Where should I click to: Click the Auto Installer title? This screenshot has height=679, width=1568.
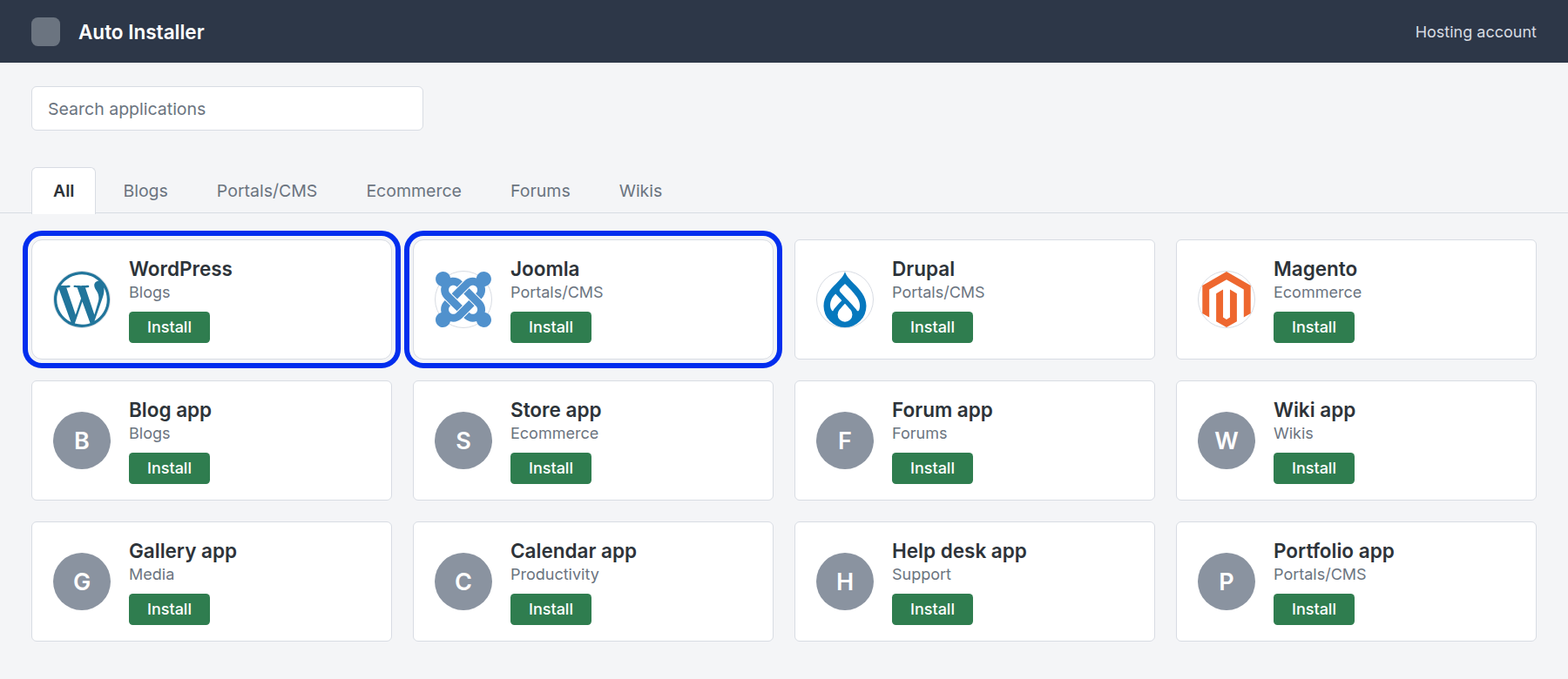coord(141,32)
